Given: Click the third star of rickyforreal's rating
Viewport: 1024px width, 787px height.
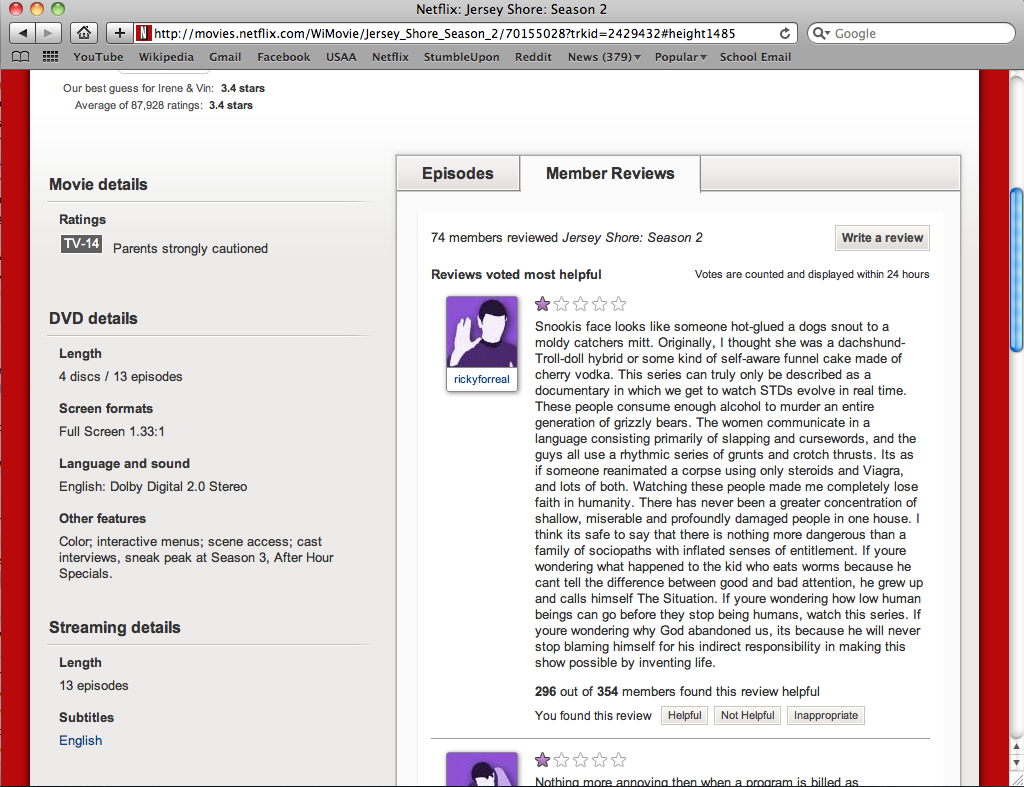Looking at the screenshot, I should click(x=580, y=304).
